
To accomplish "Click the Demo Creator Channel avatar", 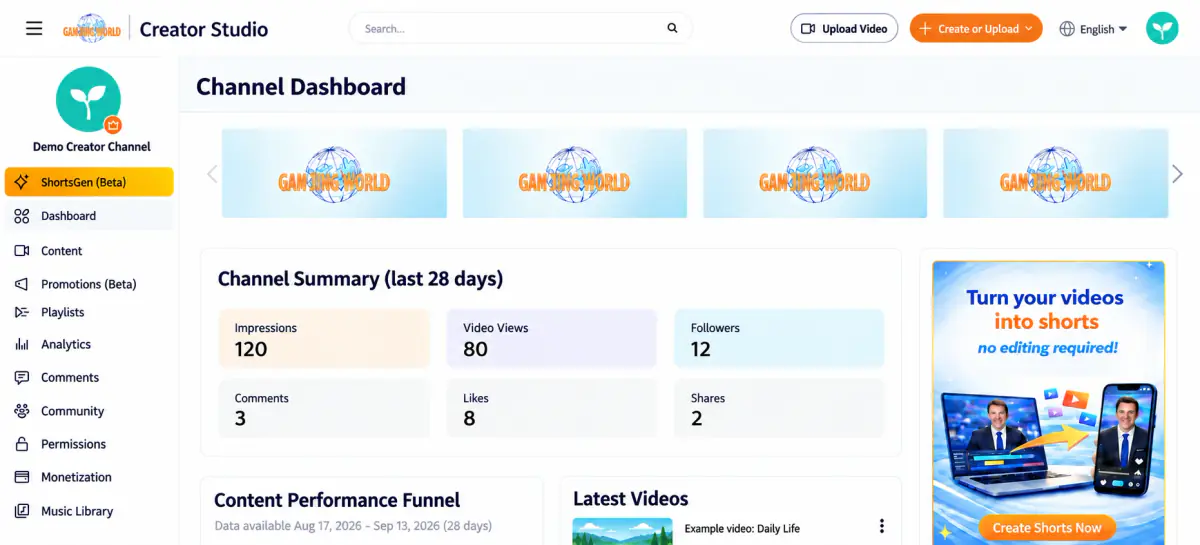I will 88,99.
